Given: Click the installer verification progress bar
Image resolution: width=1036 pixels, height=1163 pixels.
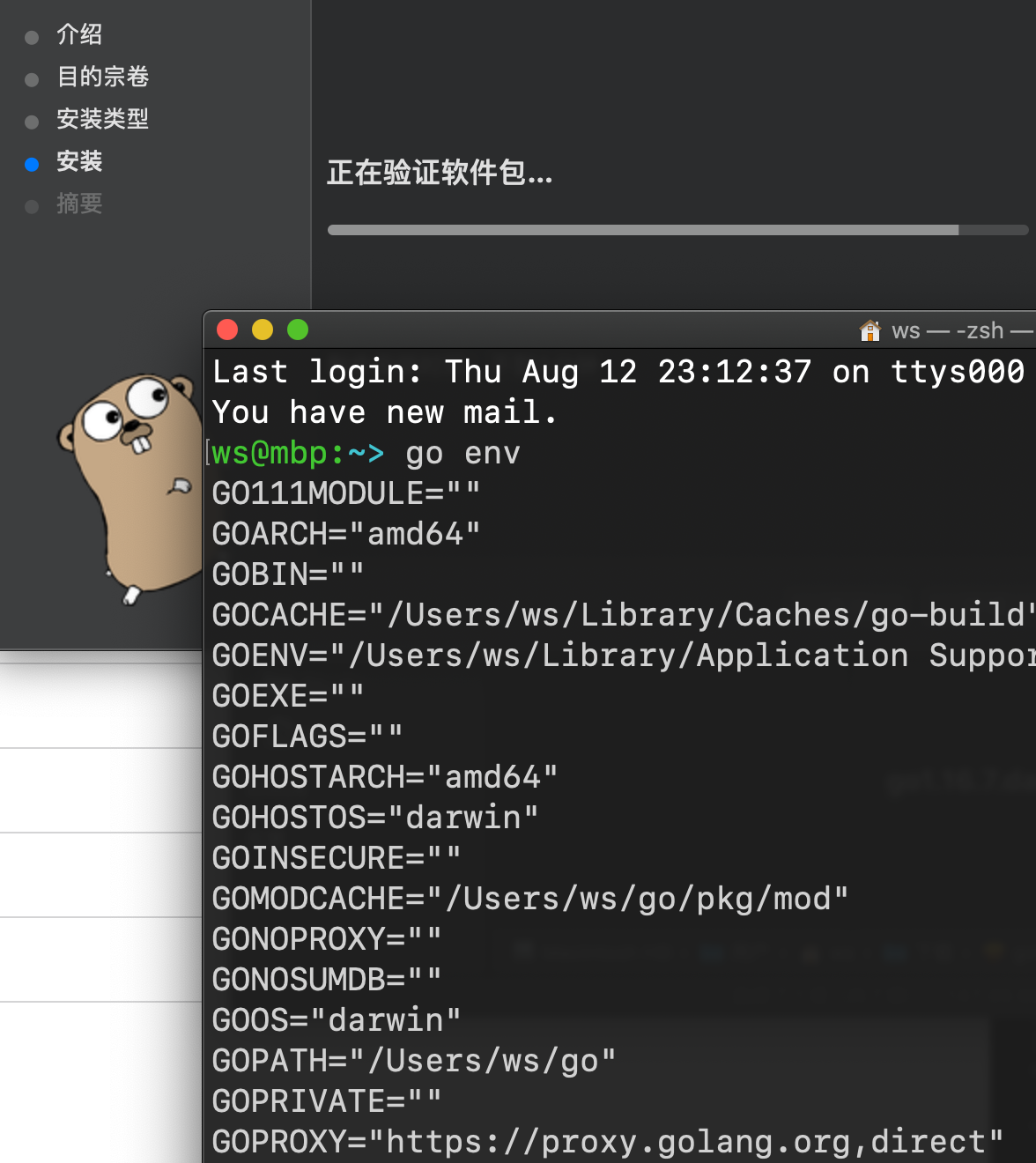Looking at the screenshot, I should pyautogui.click(x=677, y=230).
